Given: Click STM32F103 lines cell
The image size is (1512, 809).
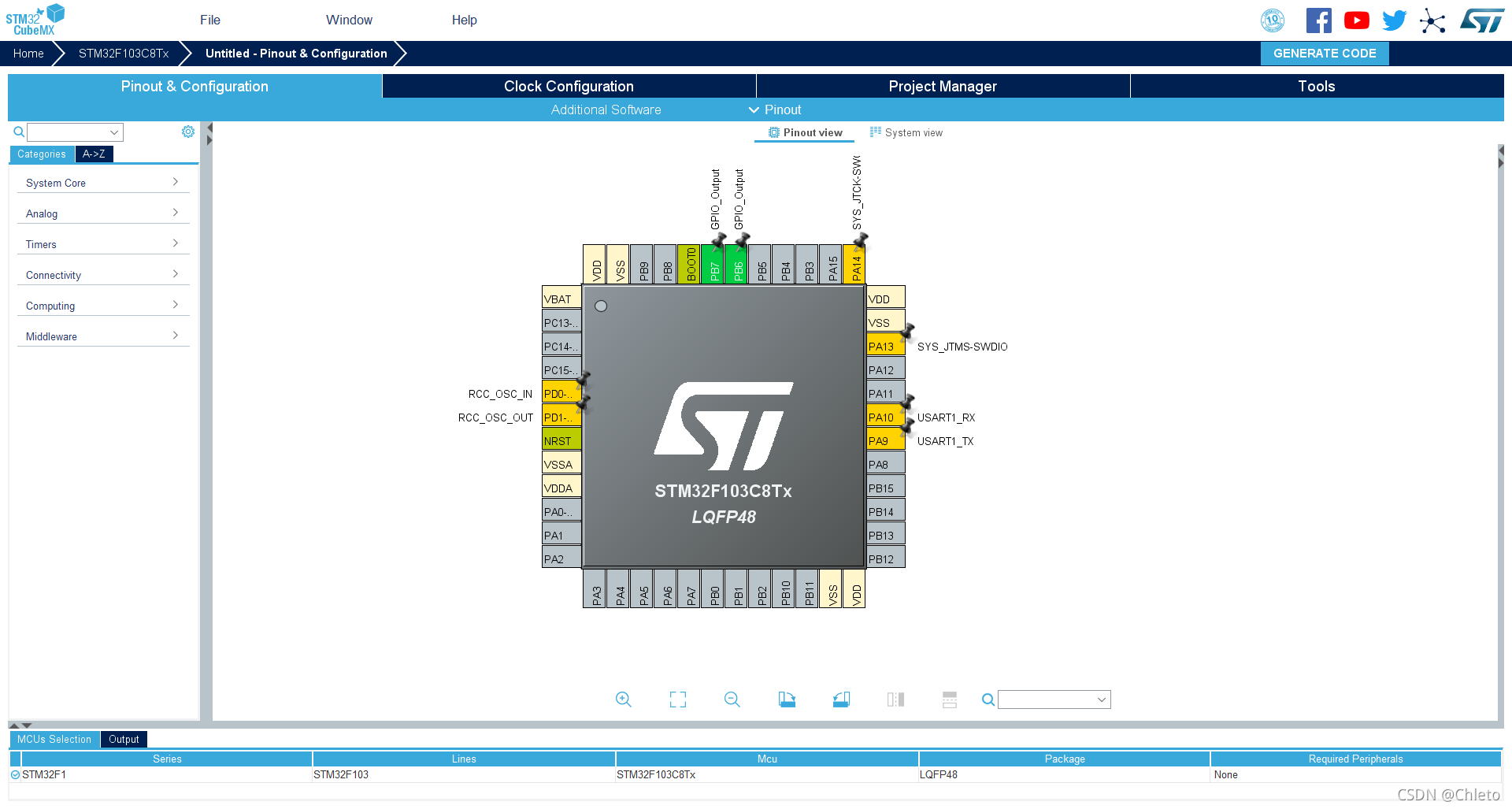Looking at the screenshot, I should click(x=464, y=774).
